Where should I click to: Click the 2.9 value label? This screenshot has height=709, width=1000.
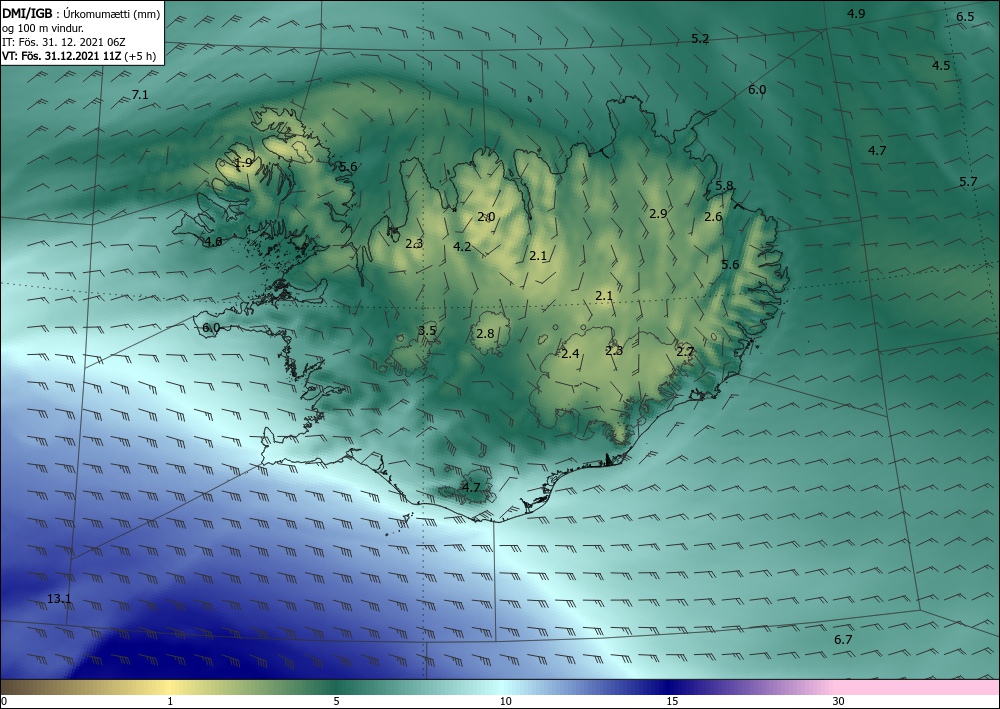(658, 214)
